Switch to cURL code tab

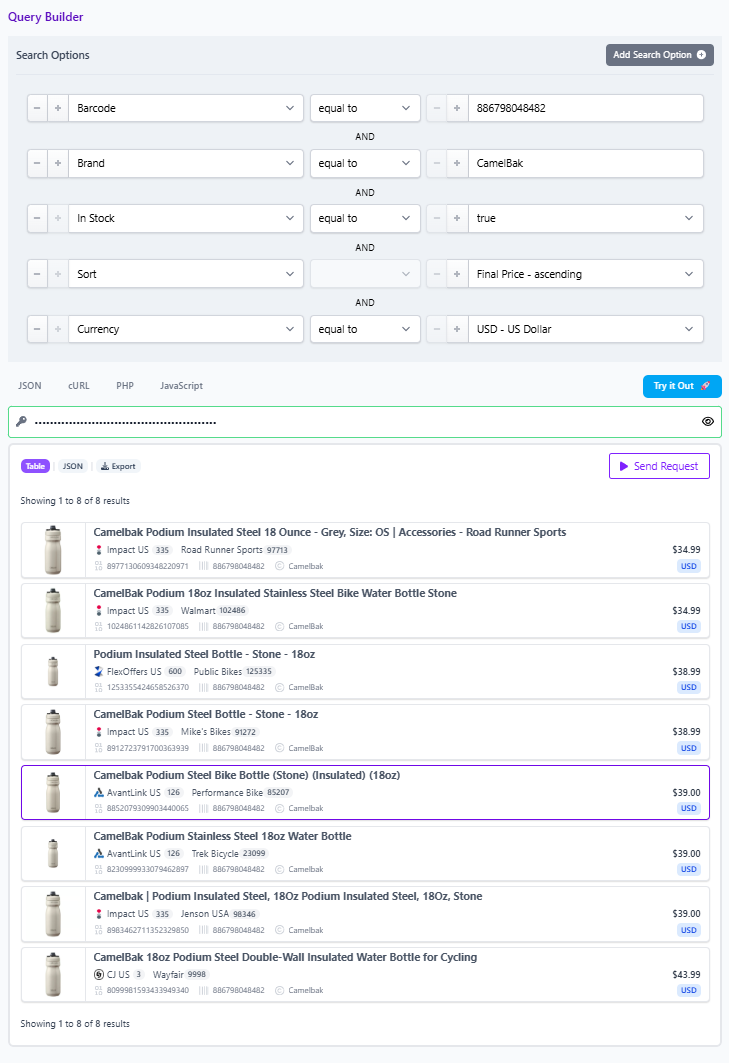(79, 386)
